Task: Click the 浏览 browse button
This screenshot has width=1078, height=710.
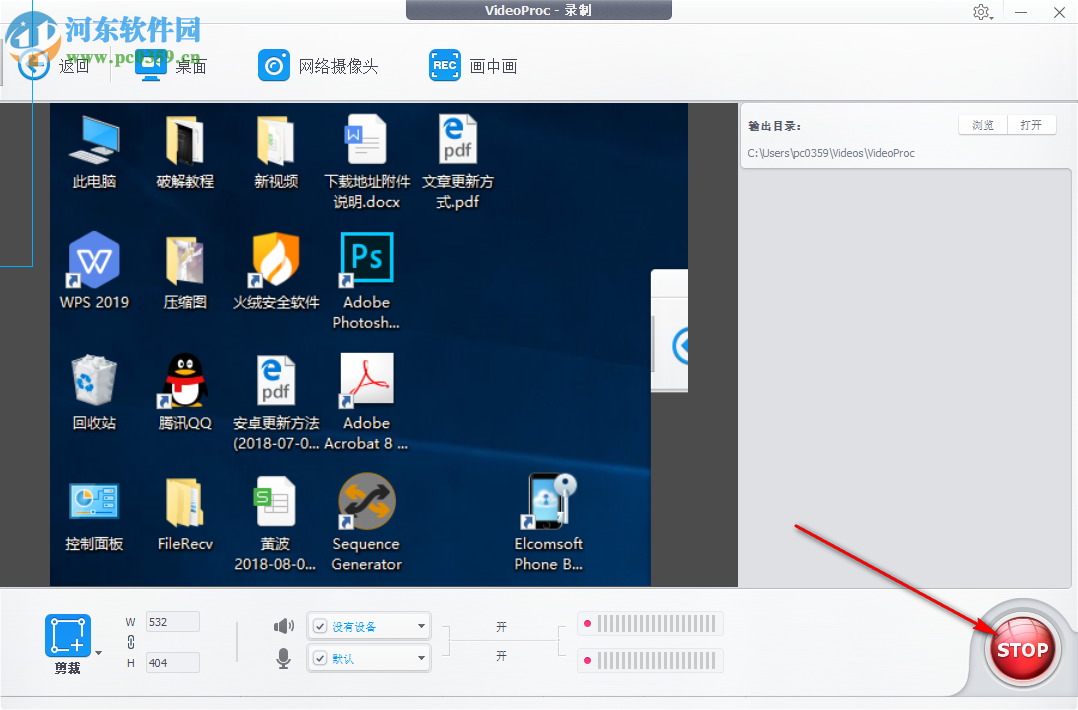Action: 982,125
